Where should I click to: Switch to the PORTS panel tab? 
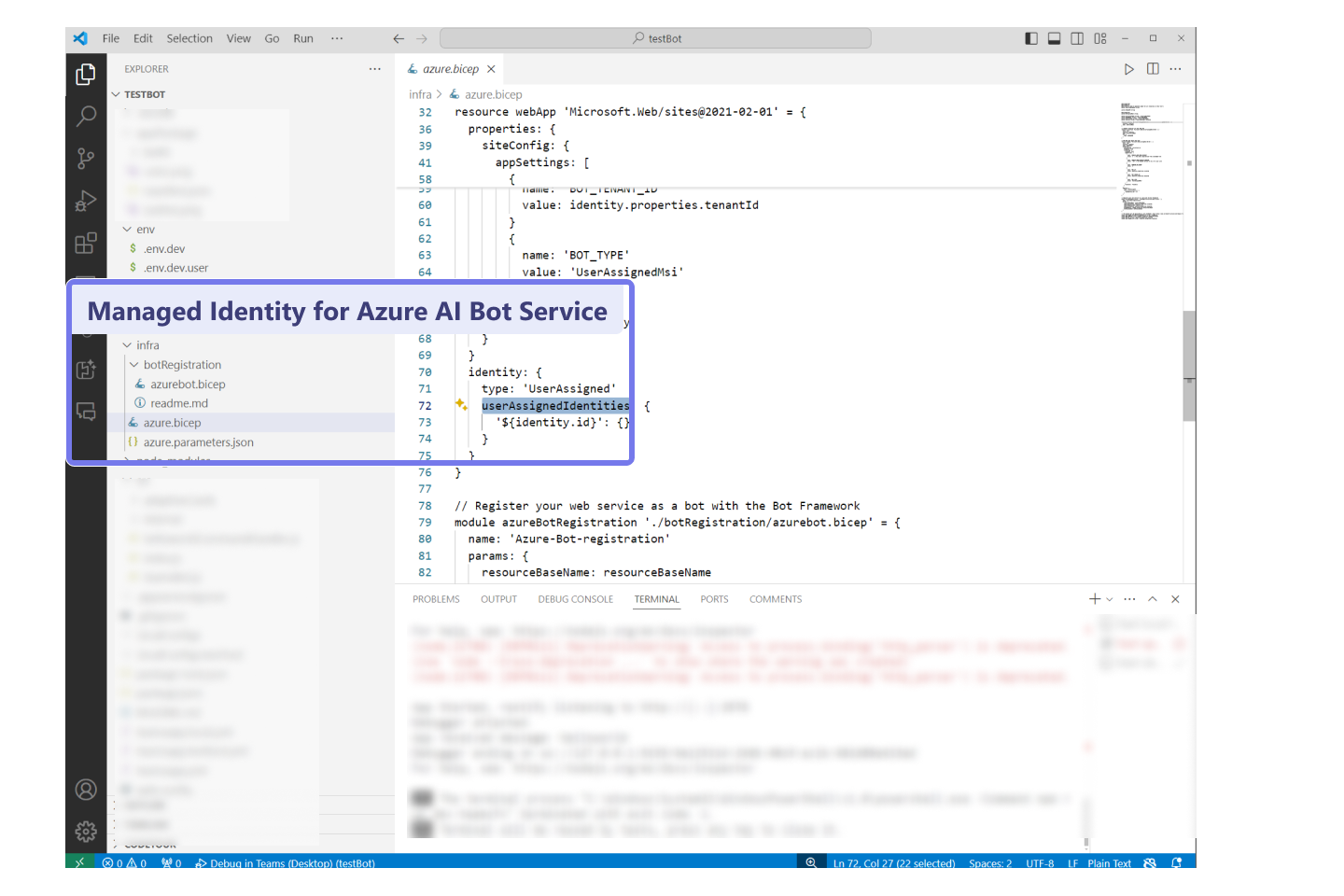click(x=714, y=599)
